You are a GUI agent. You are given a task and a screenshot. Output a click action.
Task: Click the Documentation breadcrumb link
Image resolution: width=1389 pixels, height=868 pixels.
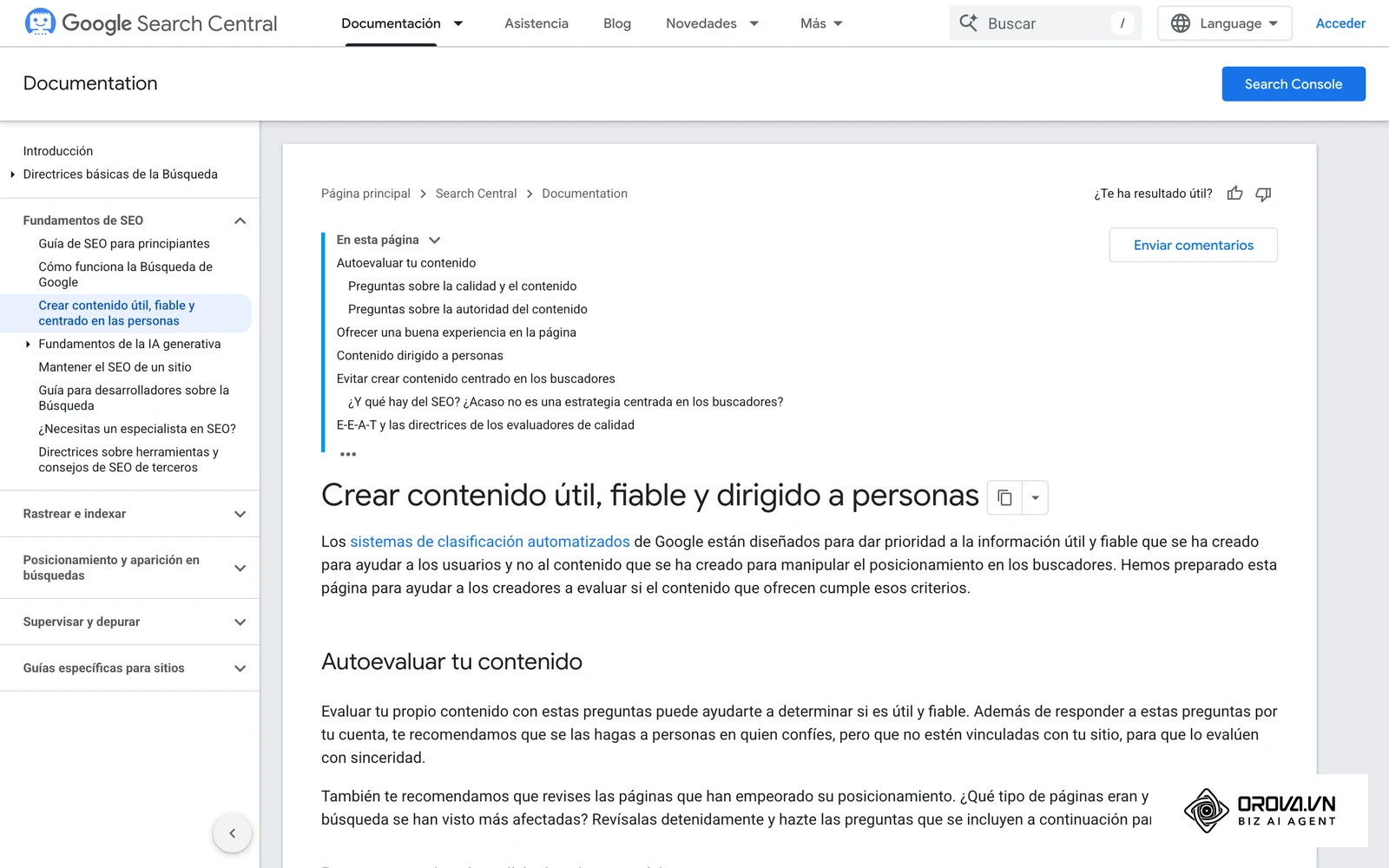pos(584,194)
